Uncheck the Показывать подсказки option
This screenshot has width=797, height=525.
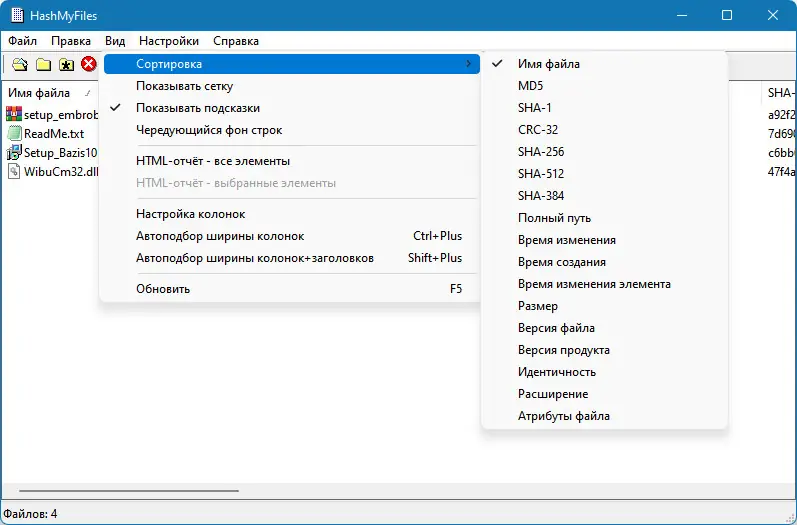point(291,108)
